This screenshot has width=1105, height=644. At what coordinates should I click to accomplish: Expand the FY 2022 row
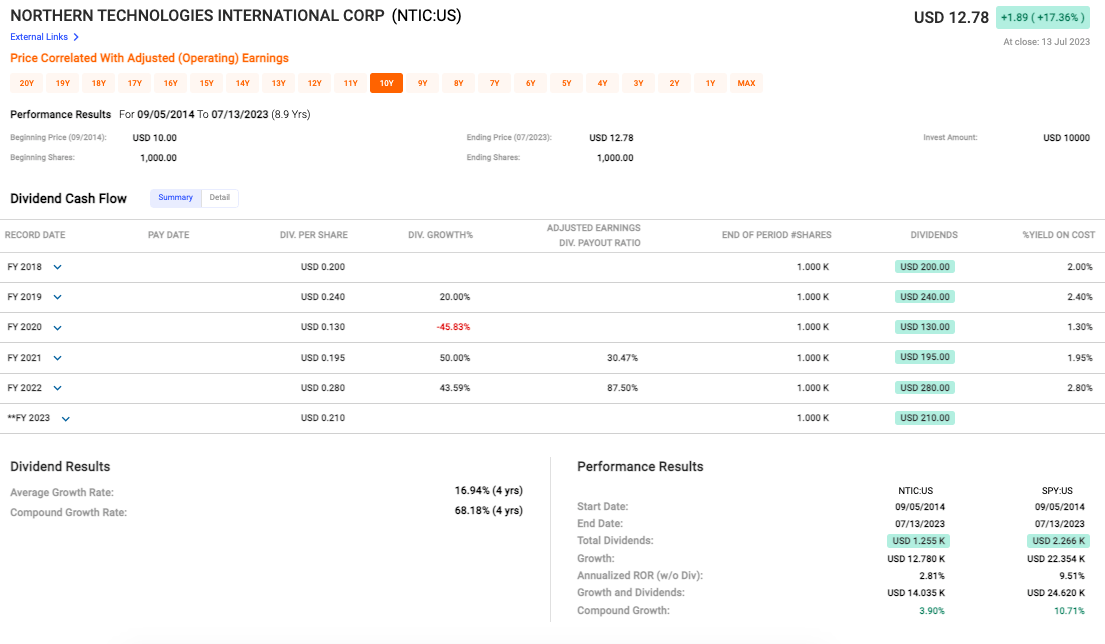point(58,388)
